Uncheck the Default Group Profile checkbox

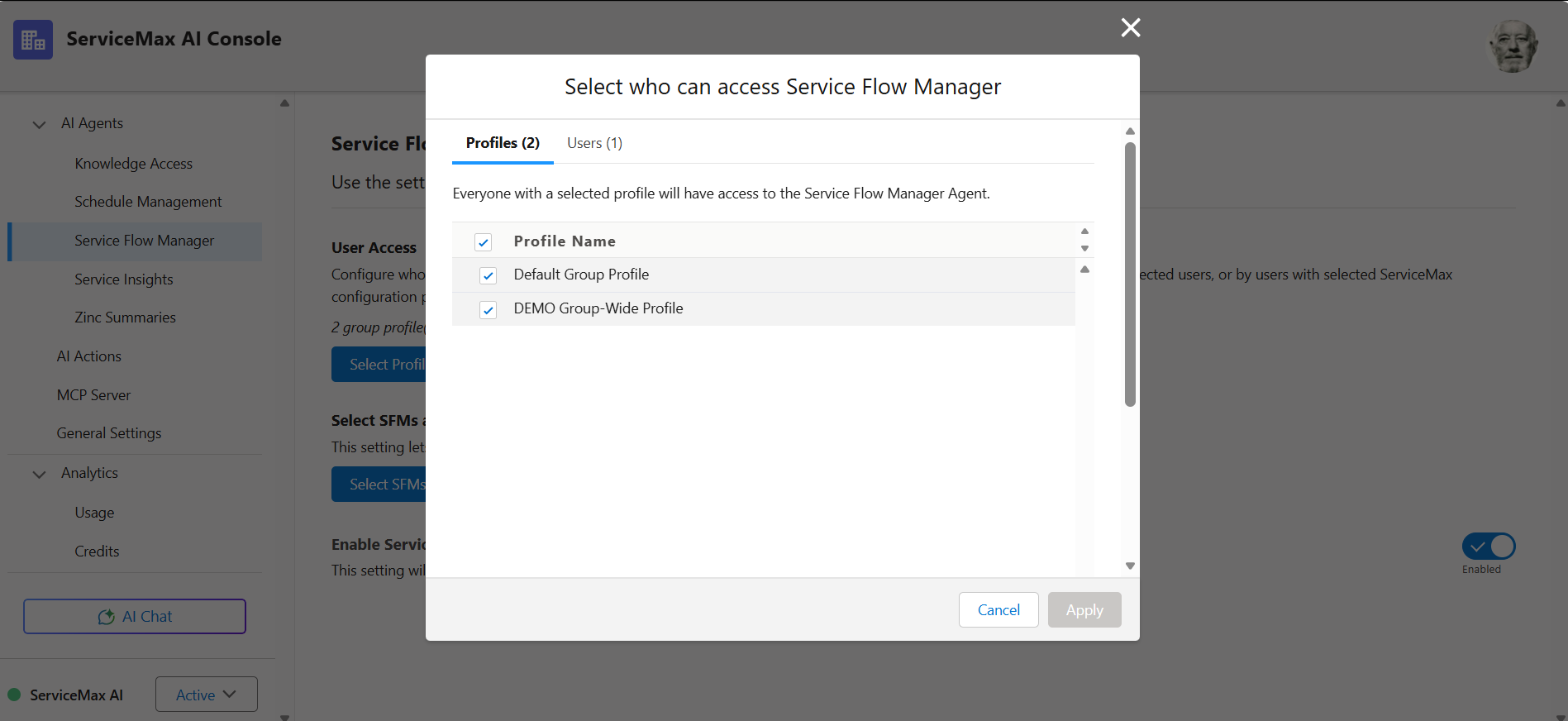coord(489,275)
